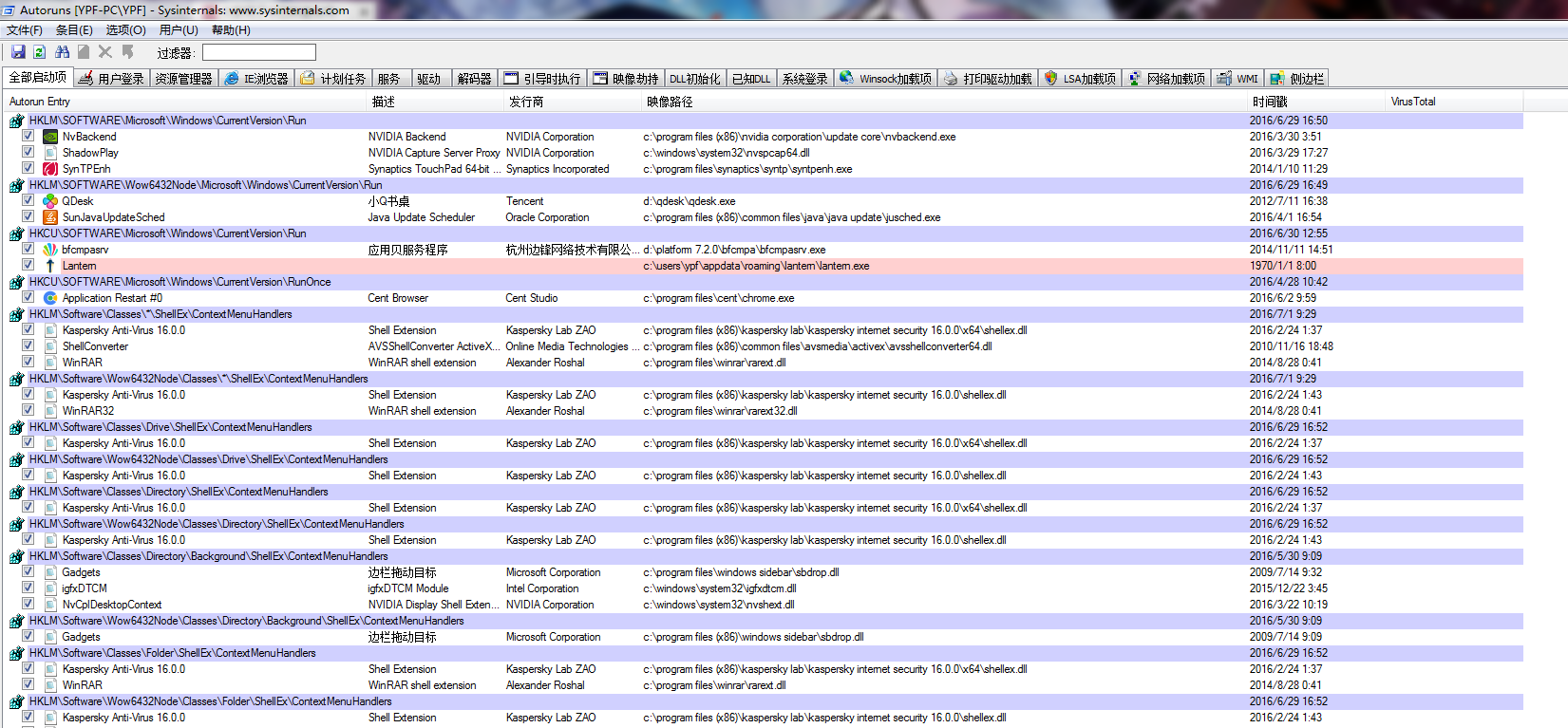This screenshot has width=1568, height=728.
Task: Switch to the IE浏览器 tab
Action: coord(257,79)
